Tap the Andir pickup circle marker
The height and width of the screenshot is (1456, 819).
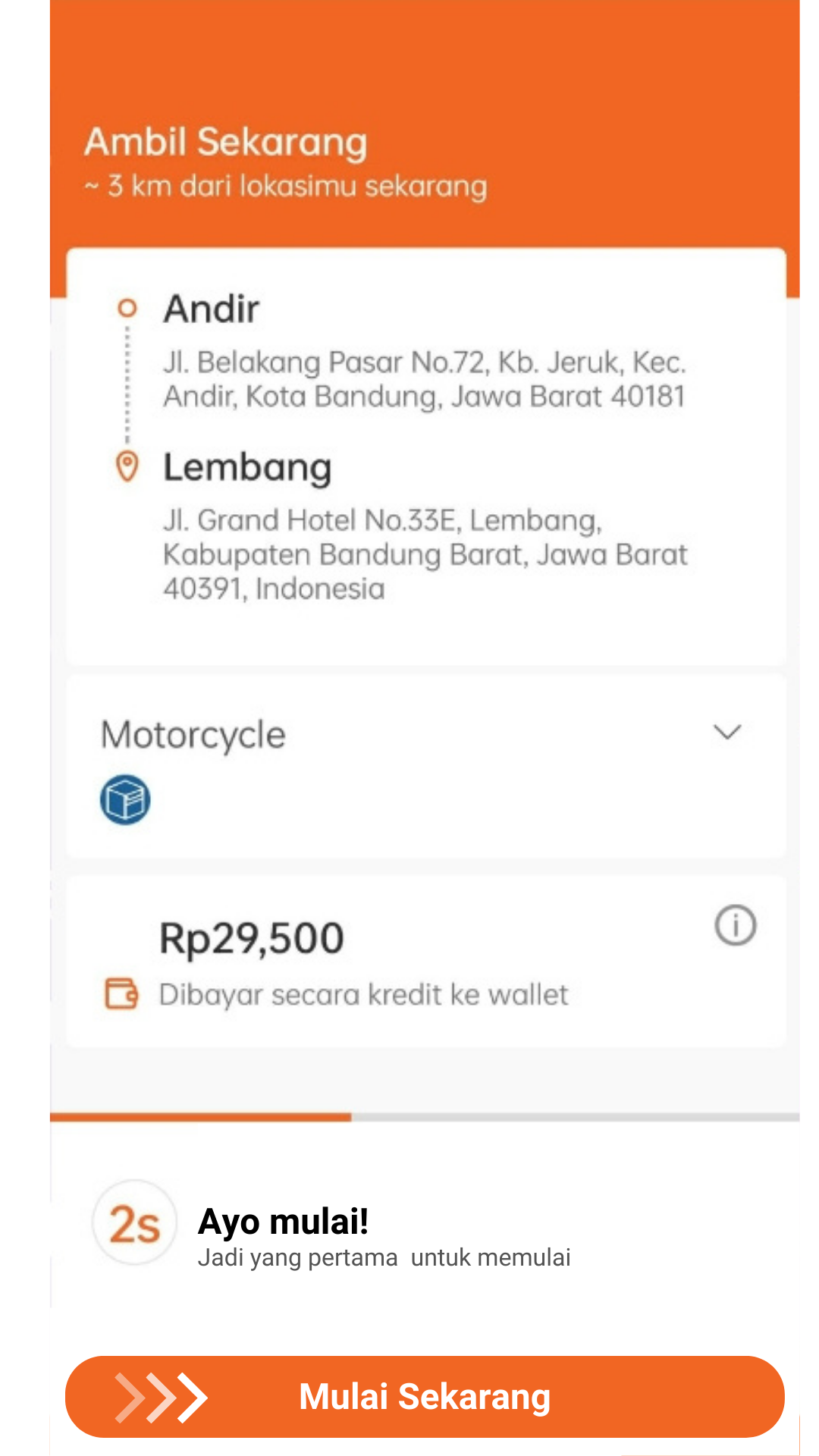tap(127, 308)
